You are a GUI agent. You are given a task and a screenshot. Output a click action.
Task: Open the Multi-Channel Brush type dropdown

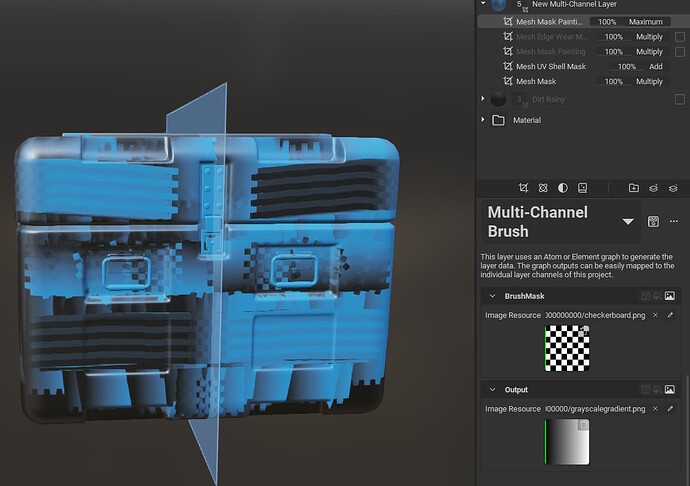[628, 222]
